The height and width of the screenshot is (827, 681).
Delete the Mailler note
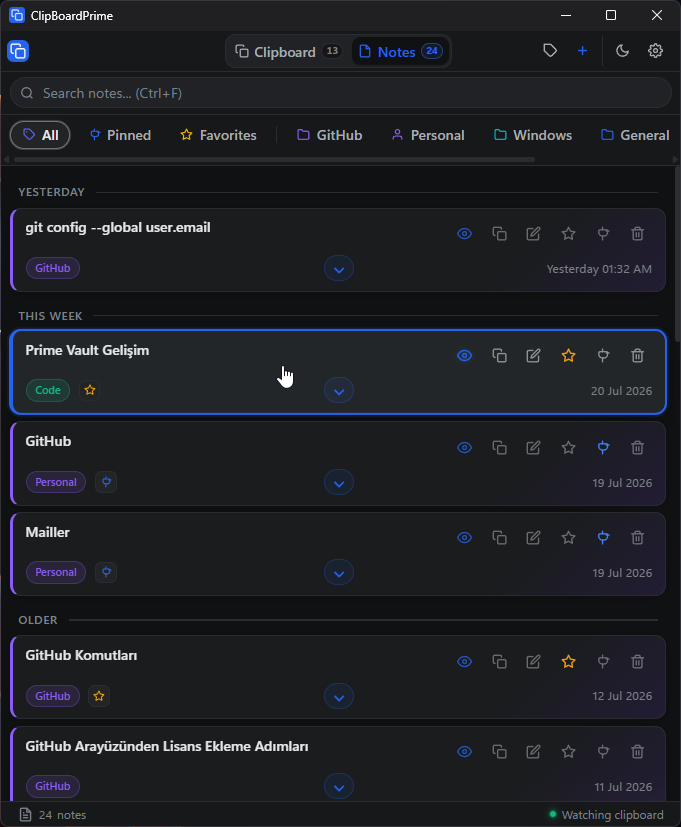(637, 537)
